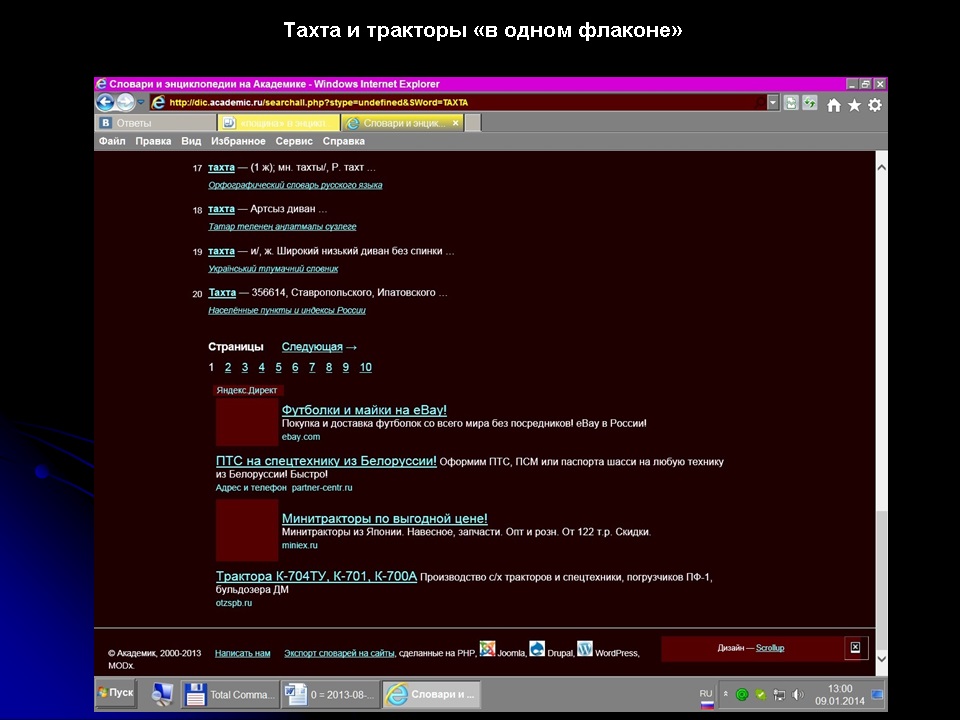The height and width of the screenshot is (720, 960).
Task: Click the page's vertical scrollbar thumb
Action: pyautogui.click(x=880, y=580)
